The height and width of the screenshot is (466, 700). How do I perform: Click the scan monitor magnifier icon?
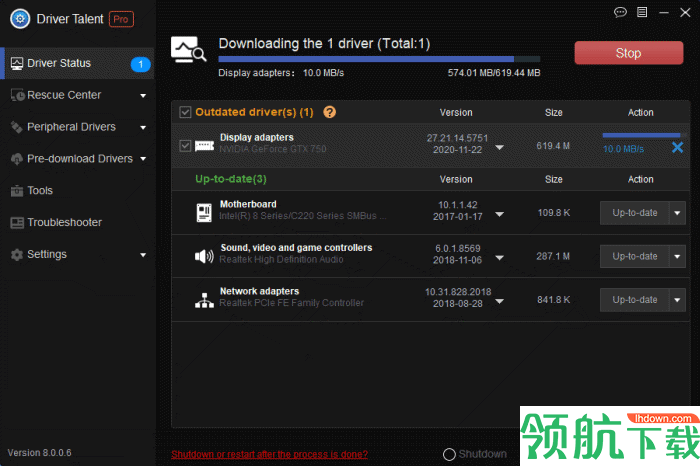(188, 49)
